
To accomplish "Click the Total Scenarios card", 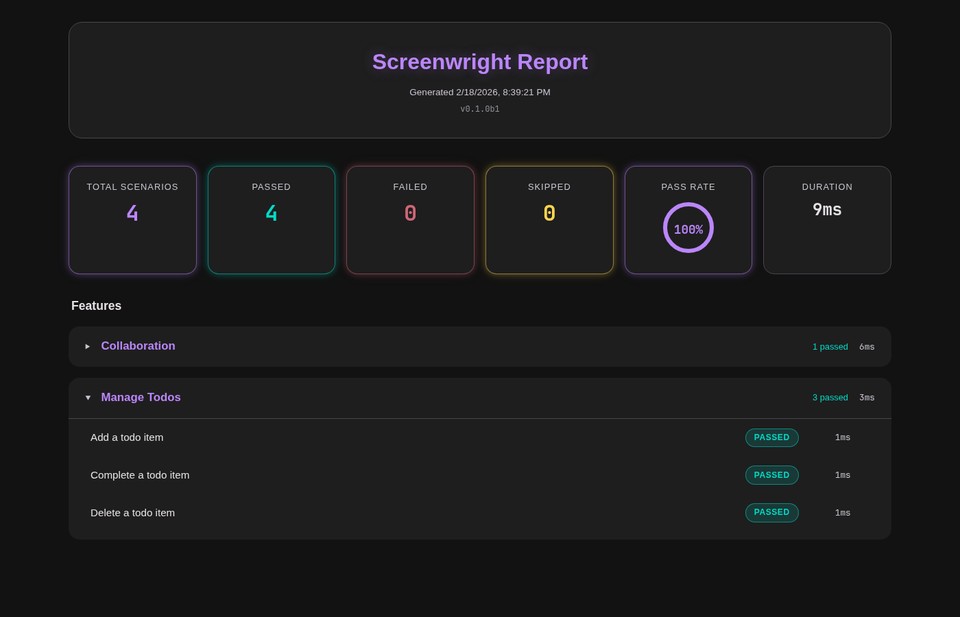I will point(132,220).
